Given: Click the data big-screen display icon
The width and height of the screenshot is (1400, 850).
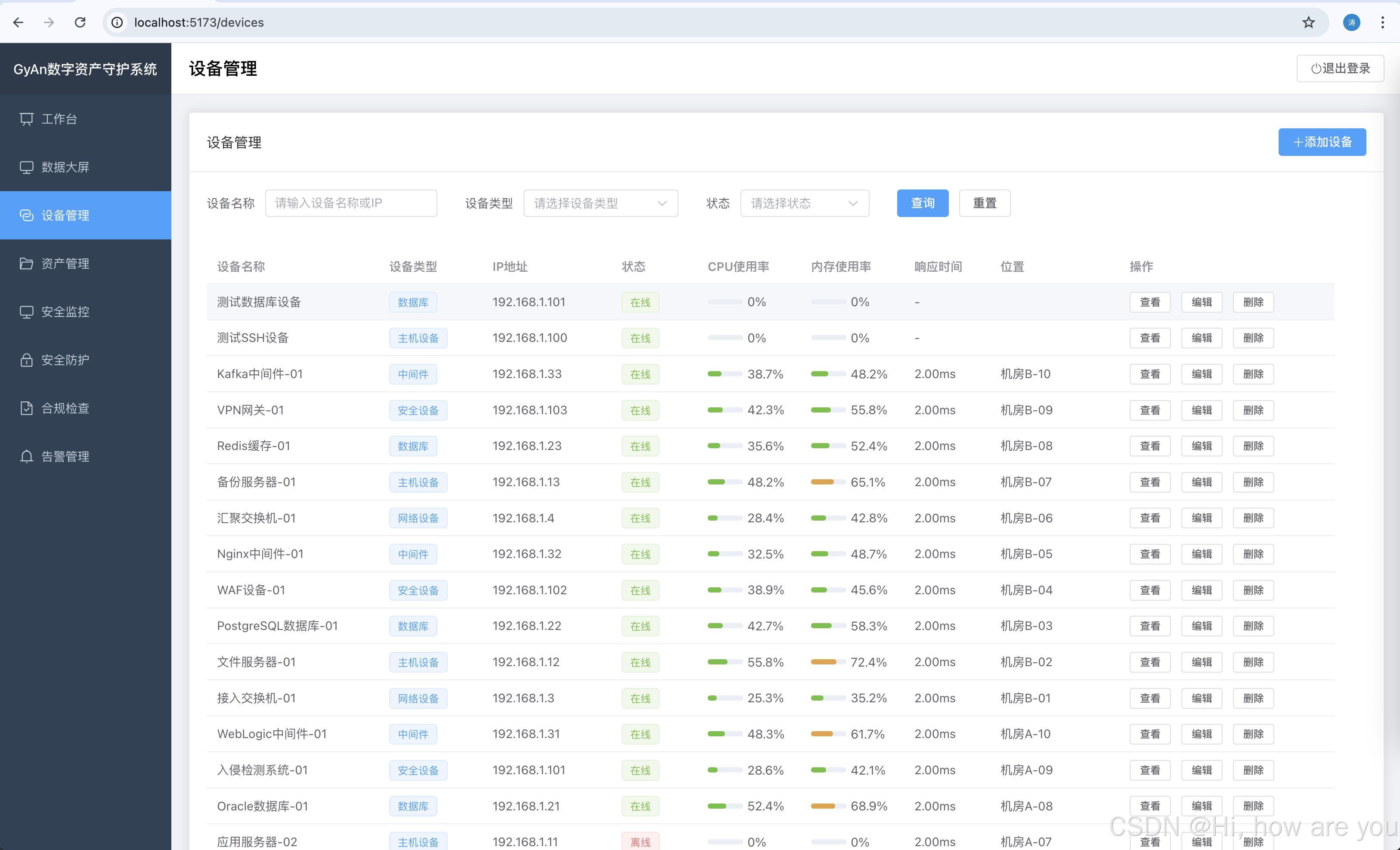Looking at the screenshot, I should (26, 167).
